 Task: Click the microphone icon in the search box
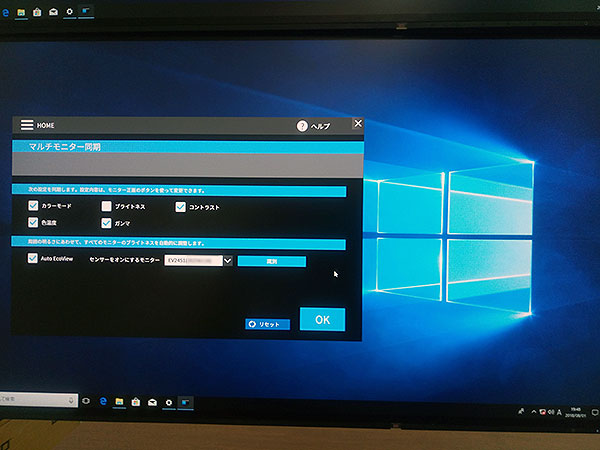[x=71, y=400]
